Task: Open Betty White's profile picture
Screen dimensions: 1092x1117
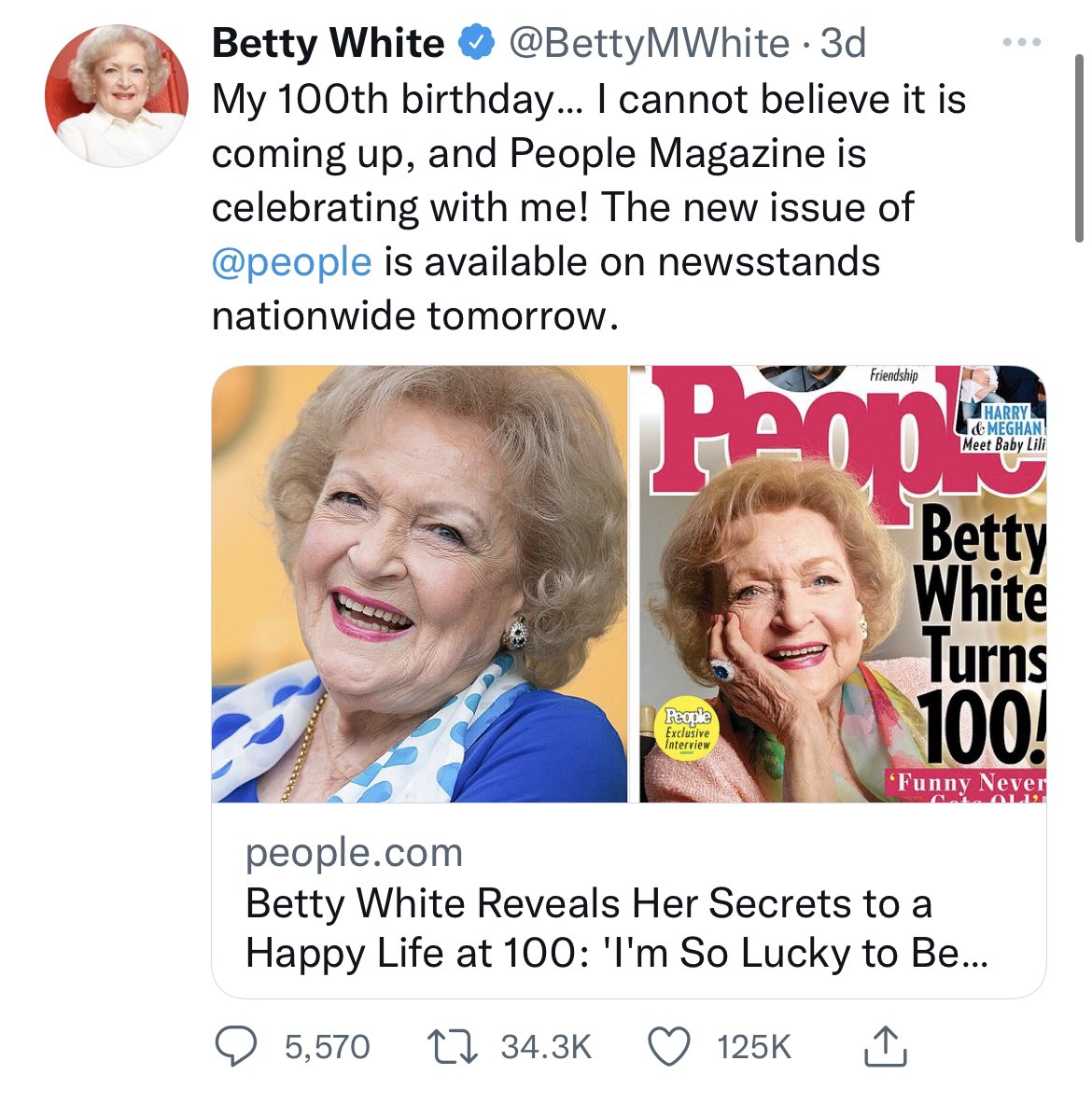Action: [117, 95]
